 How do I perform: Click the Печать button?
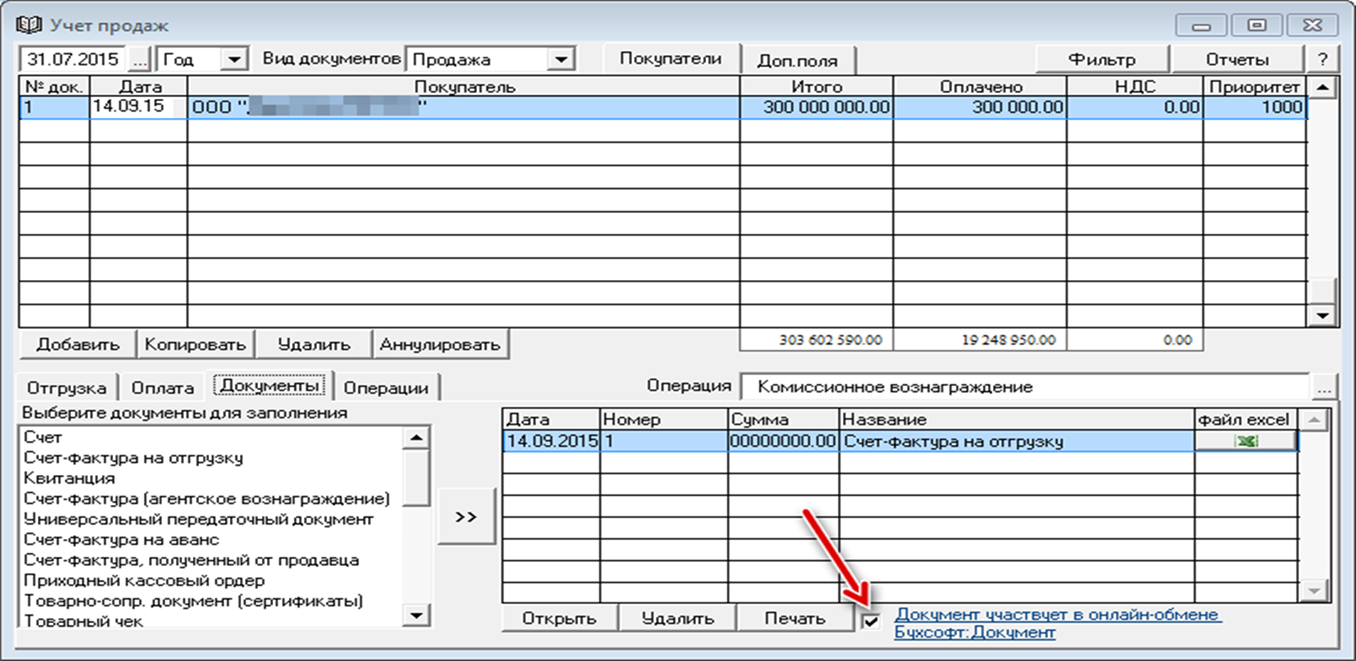point(795,618)
